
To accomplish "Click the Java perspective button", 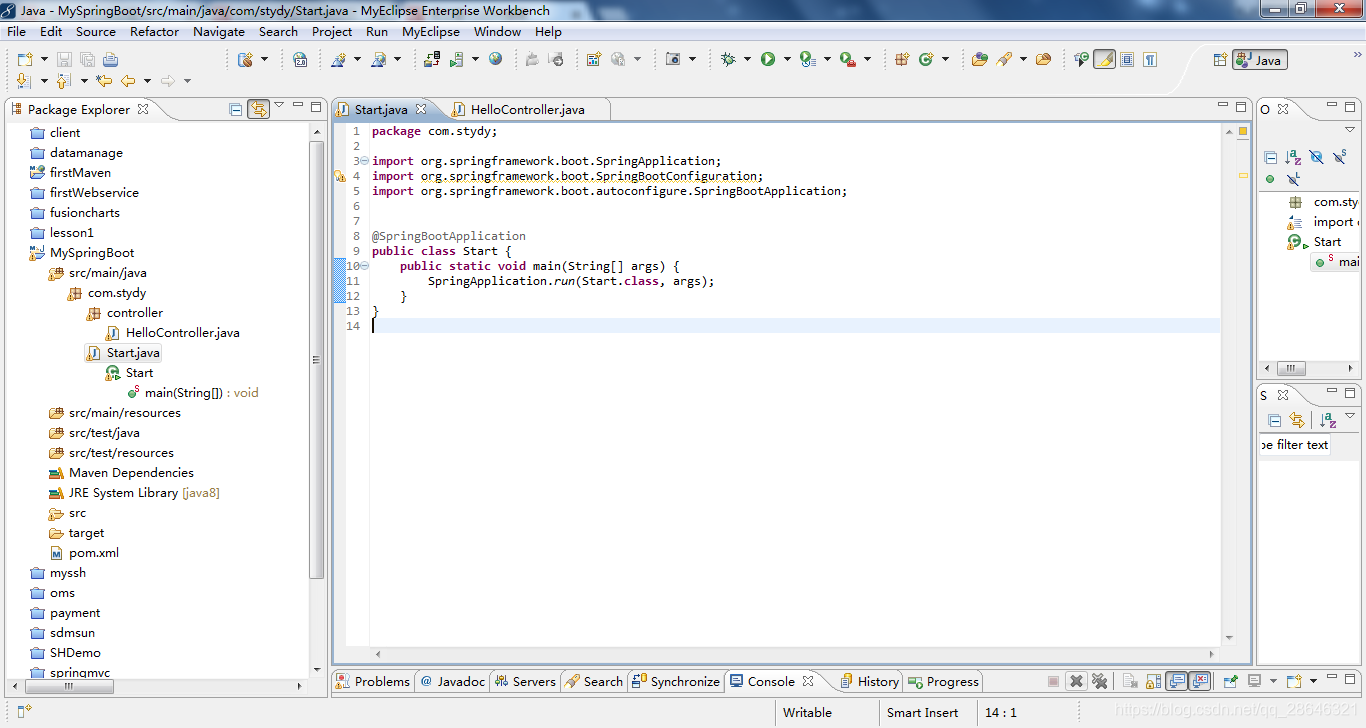I will tap(1259, 60).
